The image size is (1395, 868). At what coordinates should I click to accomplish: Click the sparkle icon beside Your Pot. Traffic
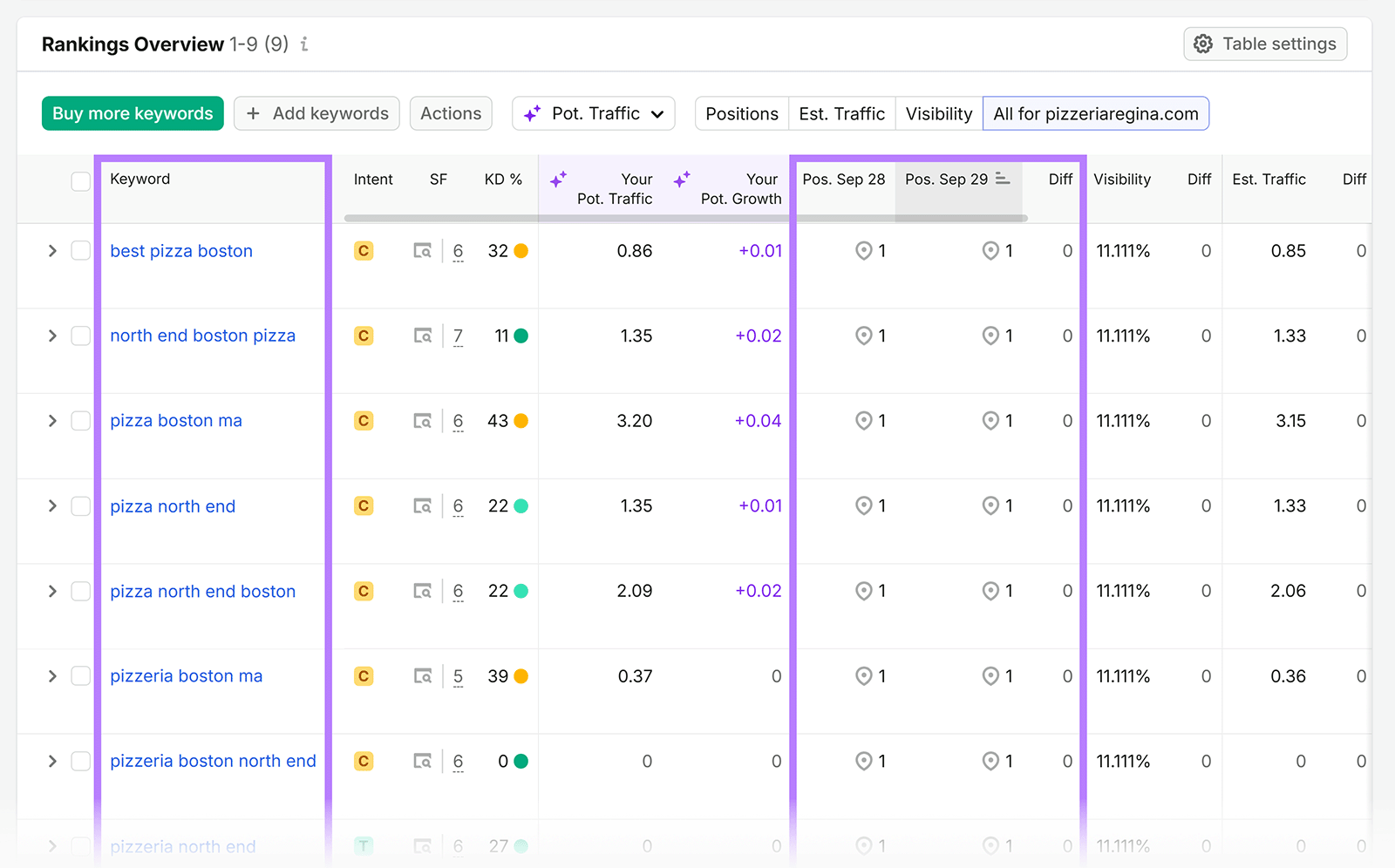(x=558, y=180)
